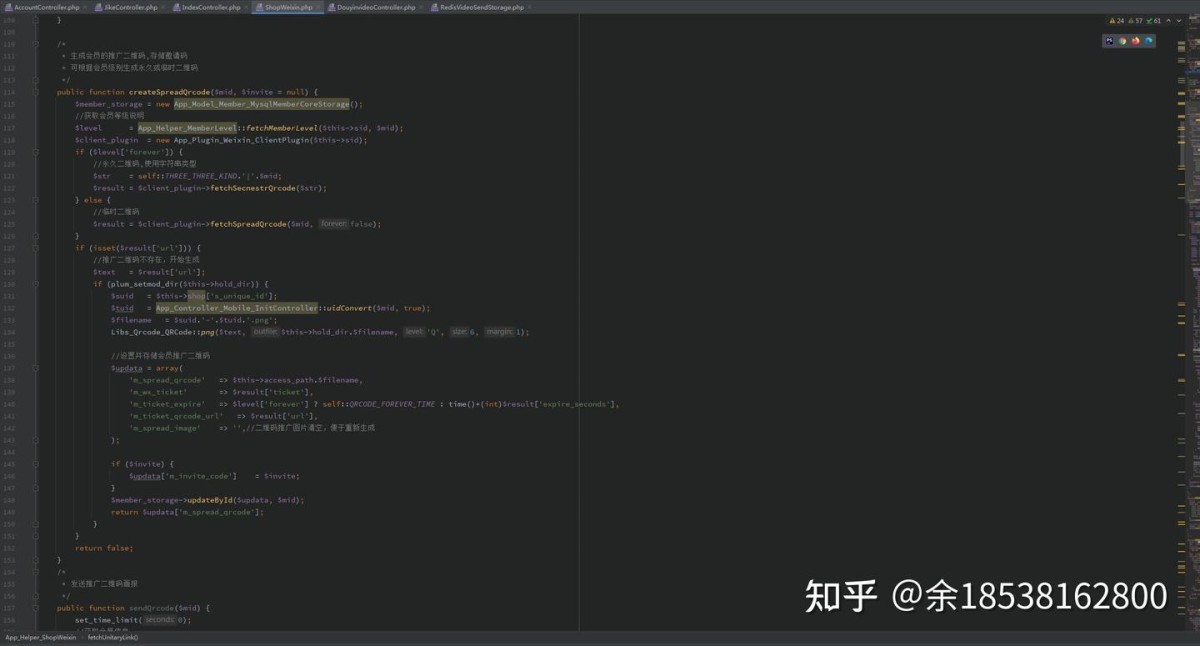Open the DouyinvideoController.php tab

[375, 7]
